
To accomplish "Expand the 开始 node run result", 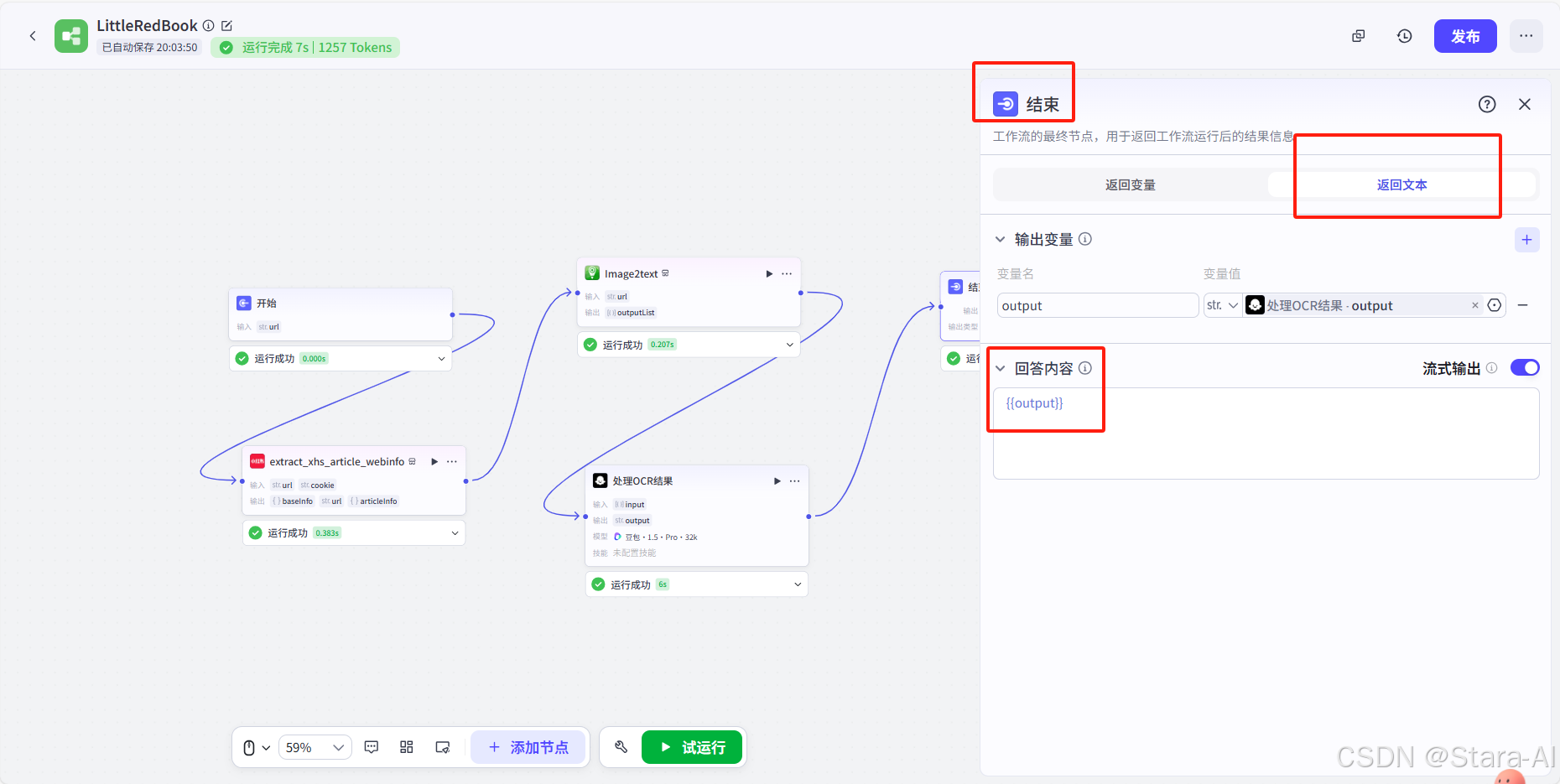I will (442, 358).
